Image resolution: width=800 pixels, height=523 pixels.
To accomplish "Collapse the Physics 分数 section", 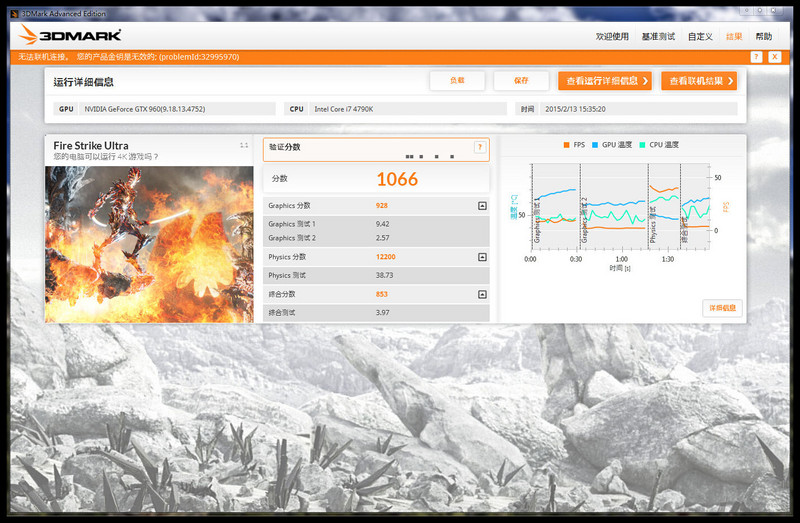I will click(482, 257).
